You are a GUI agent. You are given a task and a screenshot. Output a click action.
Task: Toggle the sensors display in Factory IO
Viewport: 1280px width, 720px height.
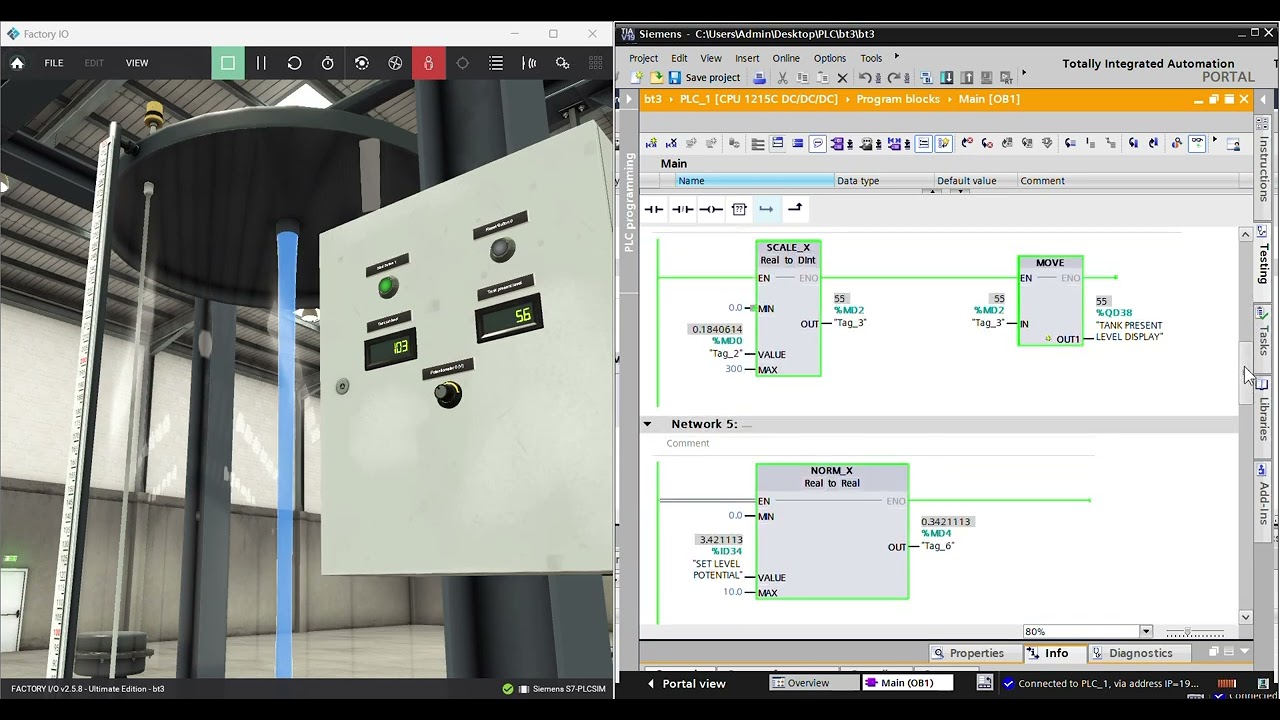tap(530, 63)
